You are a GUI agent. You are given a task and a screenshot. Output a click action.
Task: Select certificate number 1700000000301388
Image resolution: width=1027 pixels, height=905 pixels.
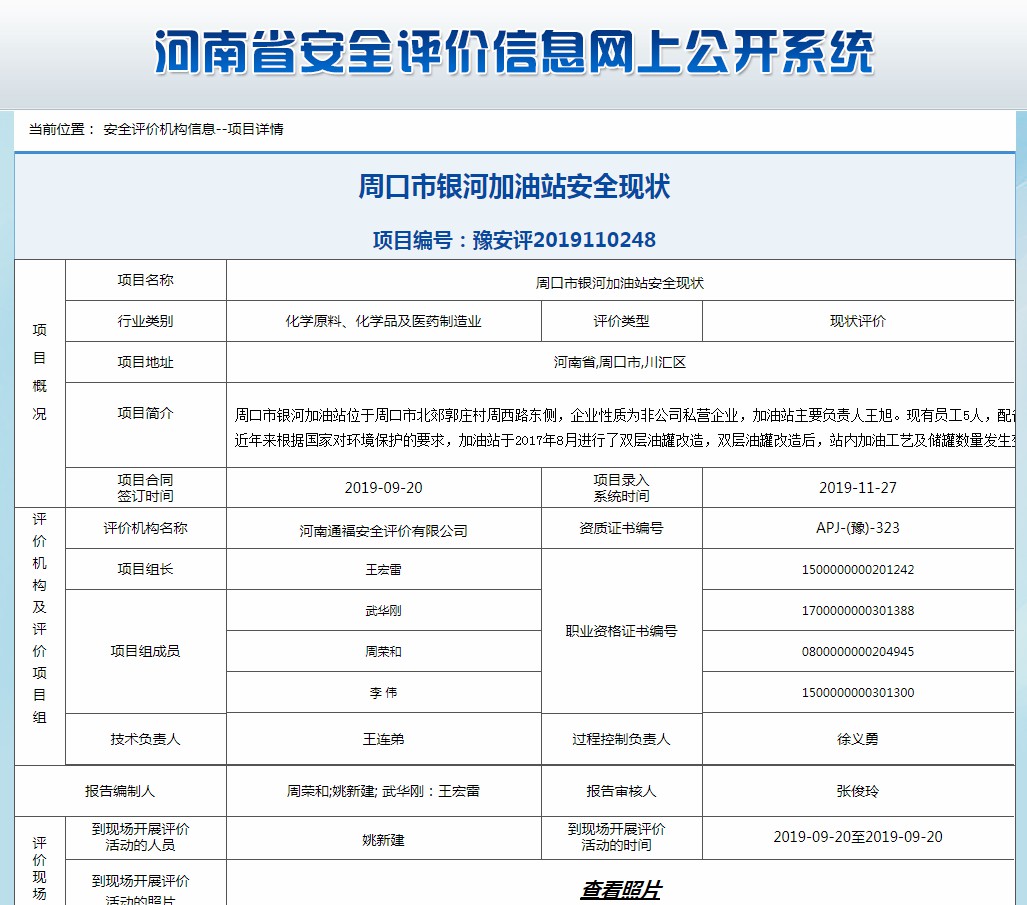point(857,611)
